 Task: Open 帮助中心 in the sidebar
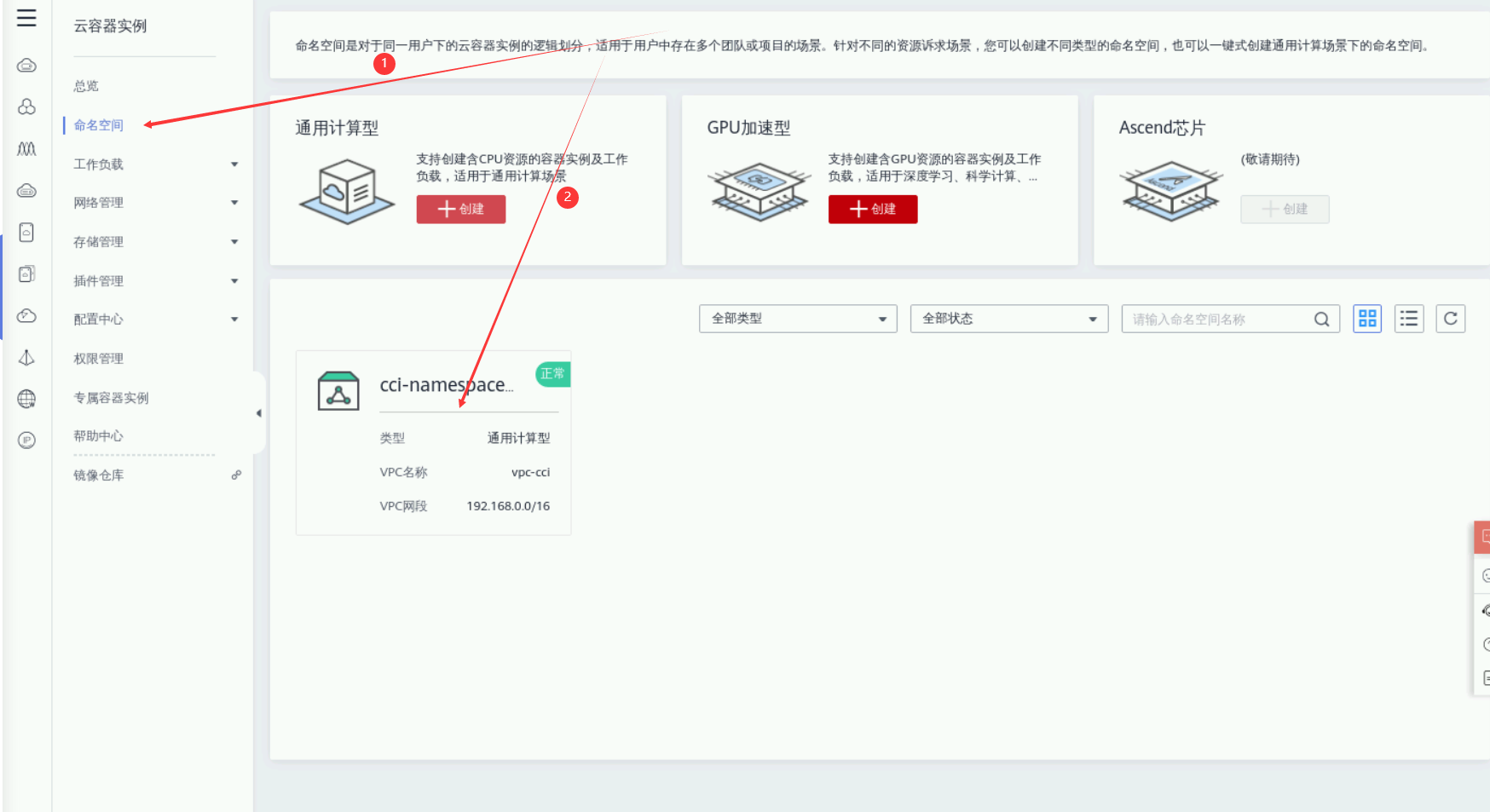click(x=99, y=436)
